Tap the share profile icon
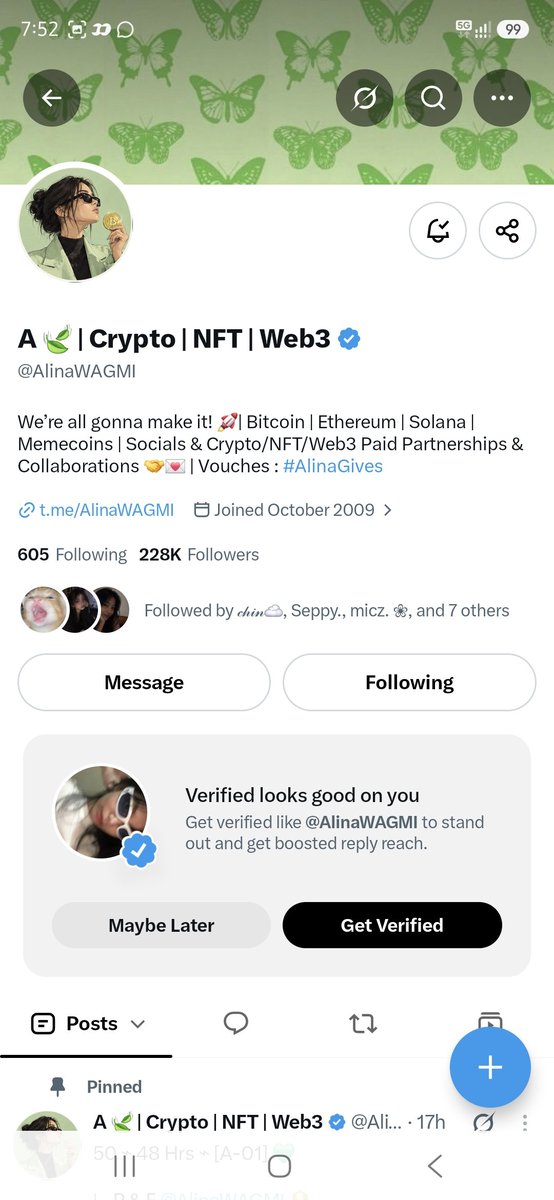Image resolution: width=554 pixels, height=1200 pixels. 507,231
